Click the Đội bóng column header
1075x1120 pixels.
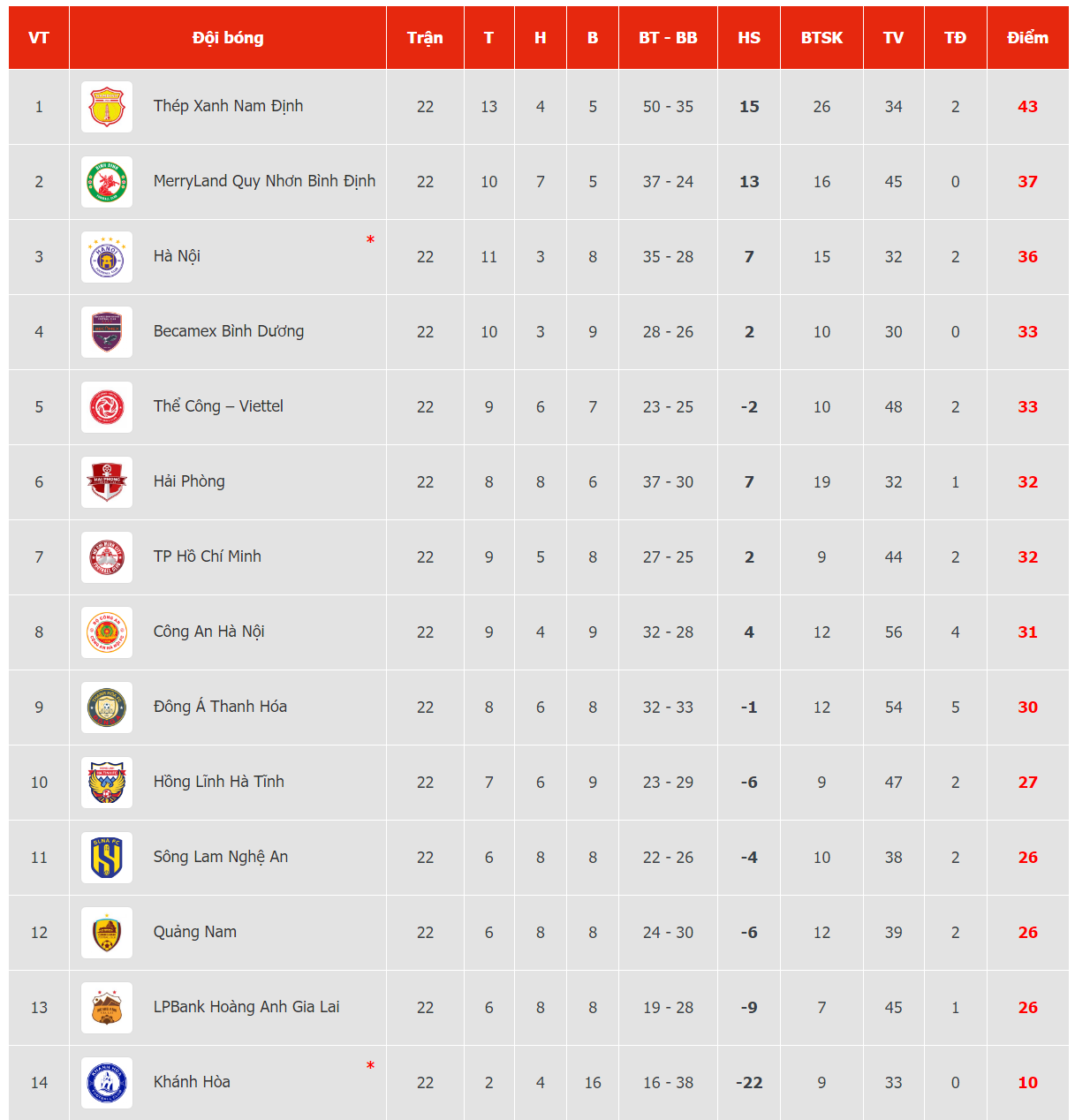click(x=228, y=38)
